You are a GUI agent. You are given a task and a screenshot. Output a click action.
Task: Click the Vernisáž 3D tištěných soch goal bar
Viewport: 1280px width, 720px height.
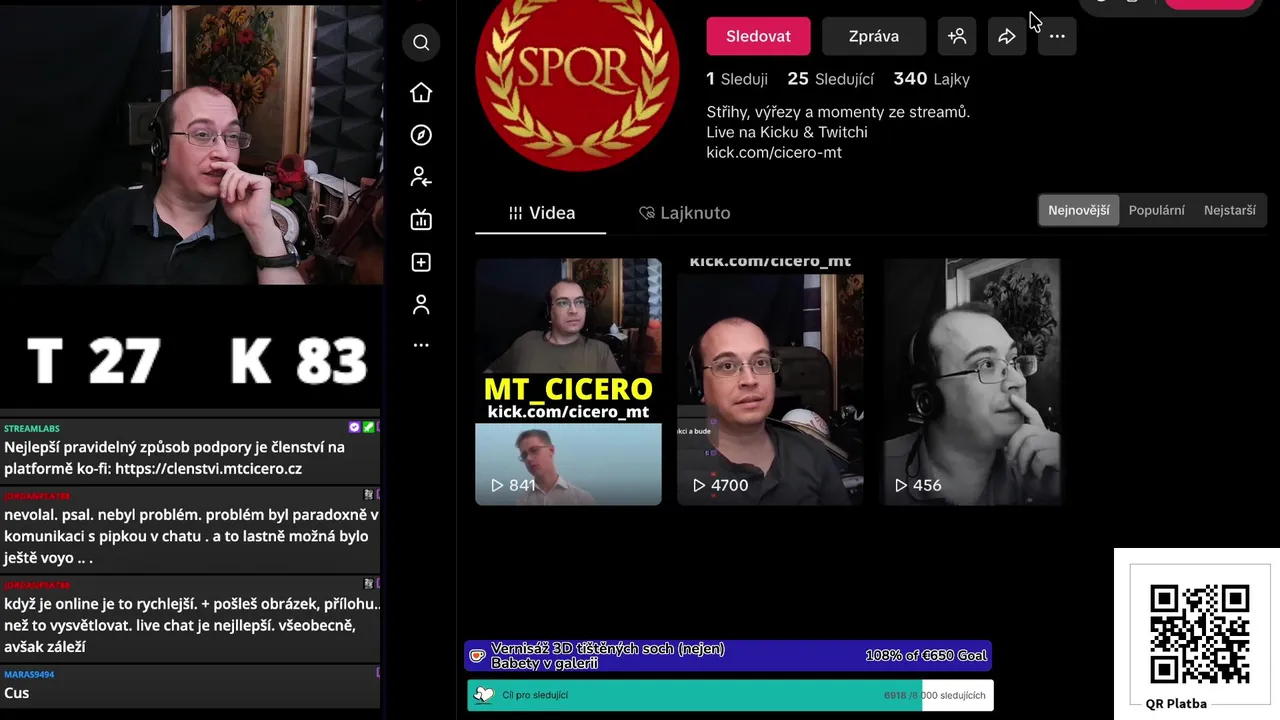pos(728,656)
